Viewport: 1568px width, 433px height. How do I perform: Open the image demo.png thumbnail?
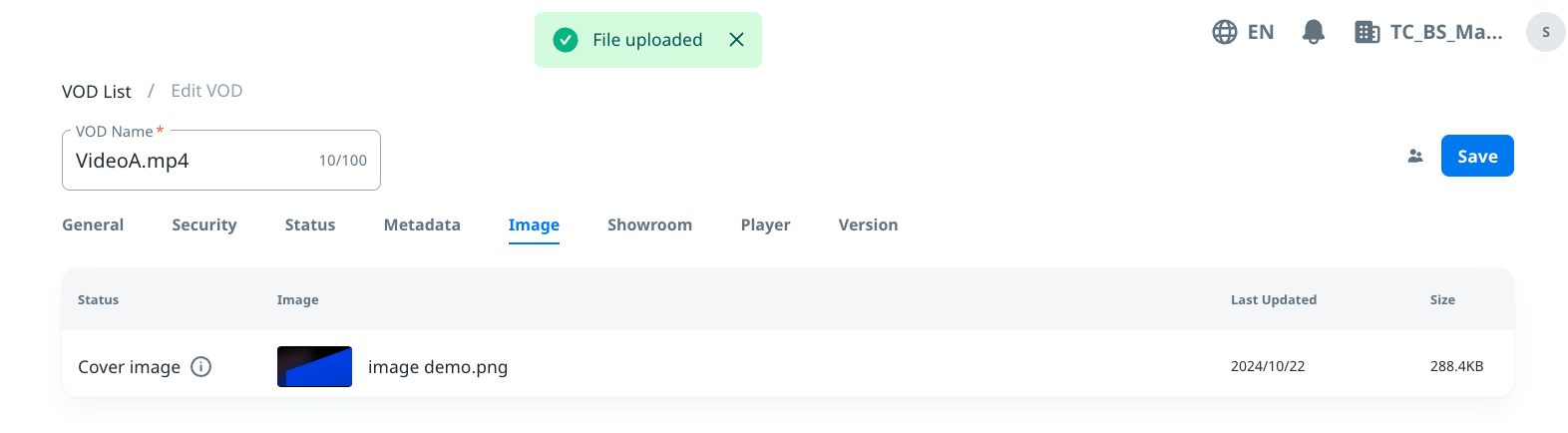pyautogui.click(x=314, y=367)
